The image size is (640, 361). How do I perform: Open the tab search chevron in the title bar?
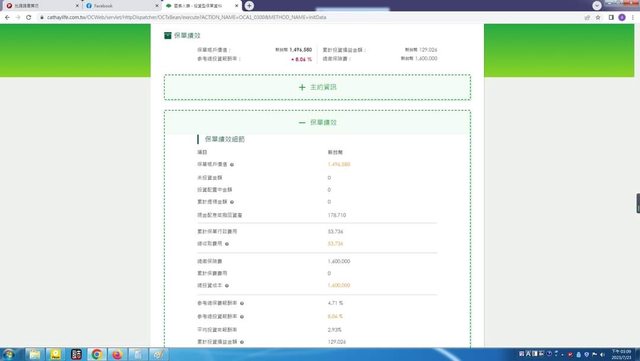597,5
